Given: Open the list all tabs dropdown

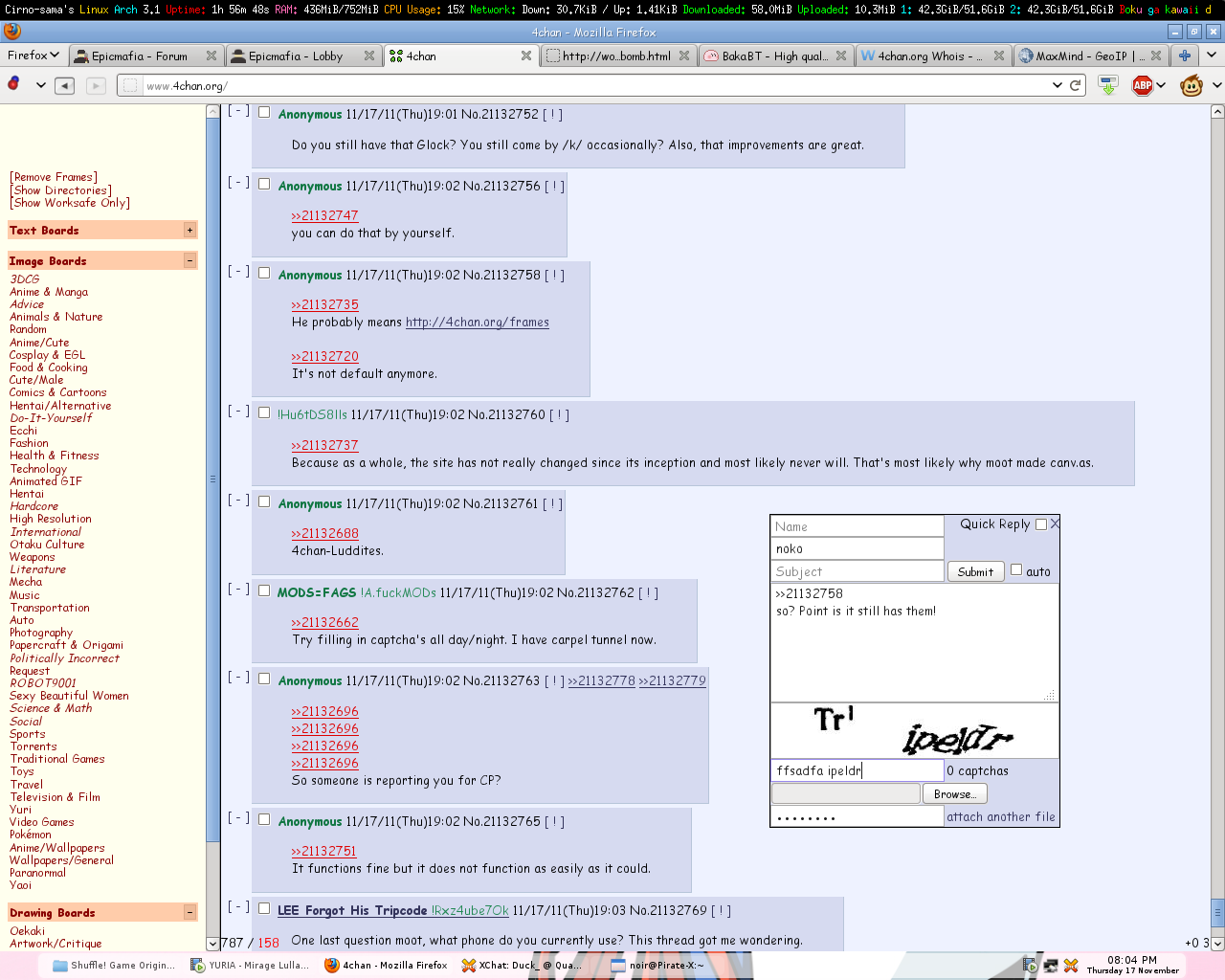Looking at the screenshot, I should click(1211, 56).
